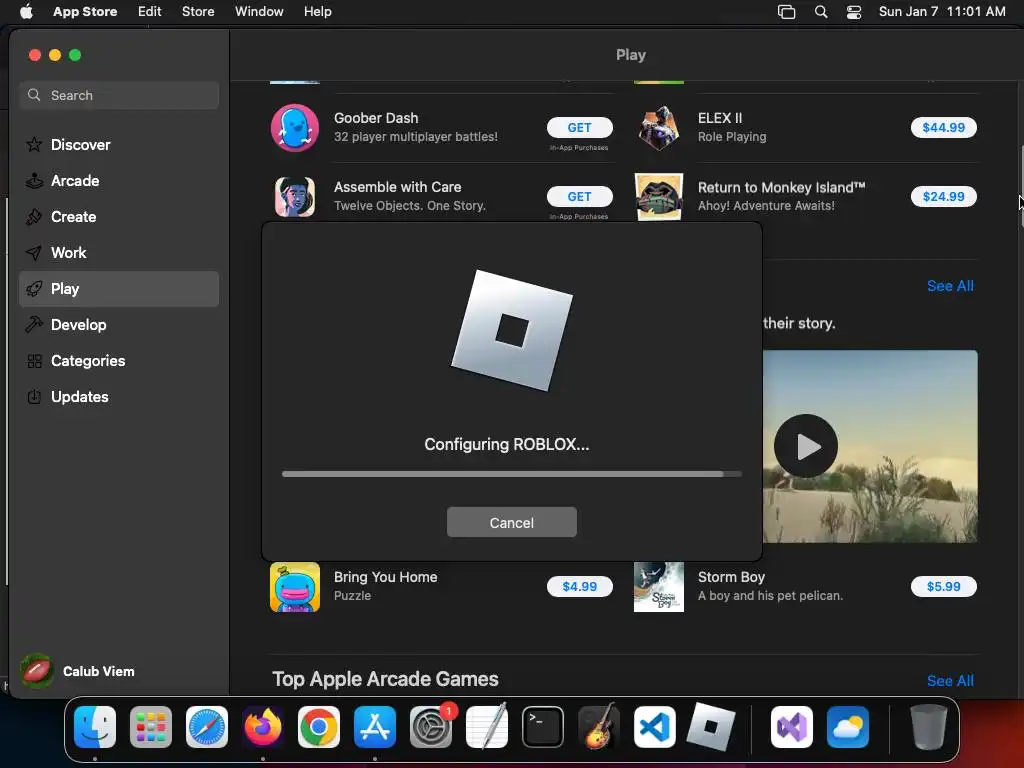Open the Edit menu

150,12
